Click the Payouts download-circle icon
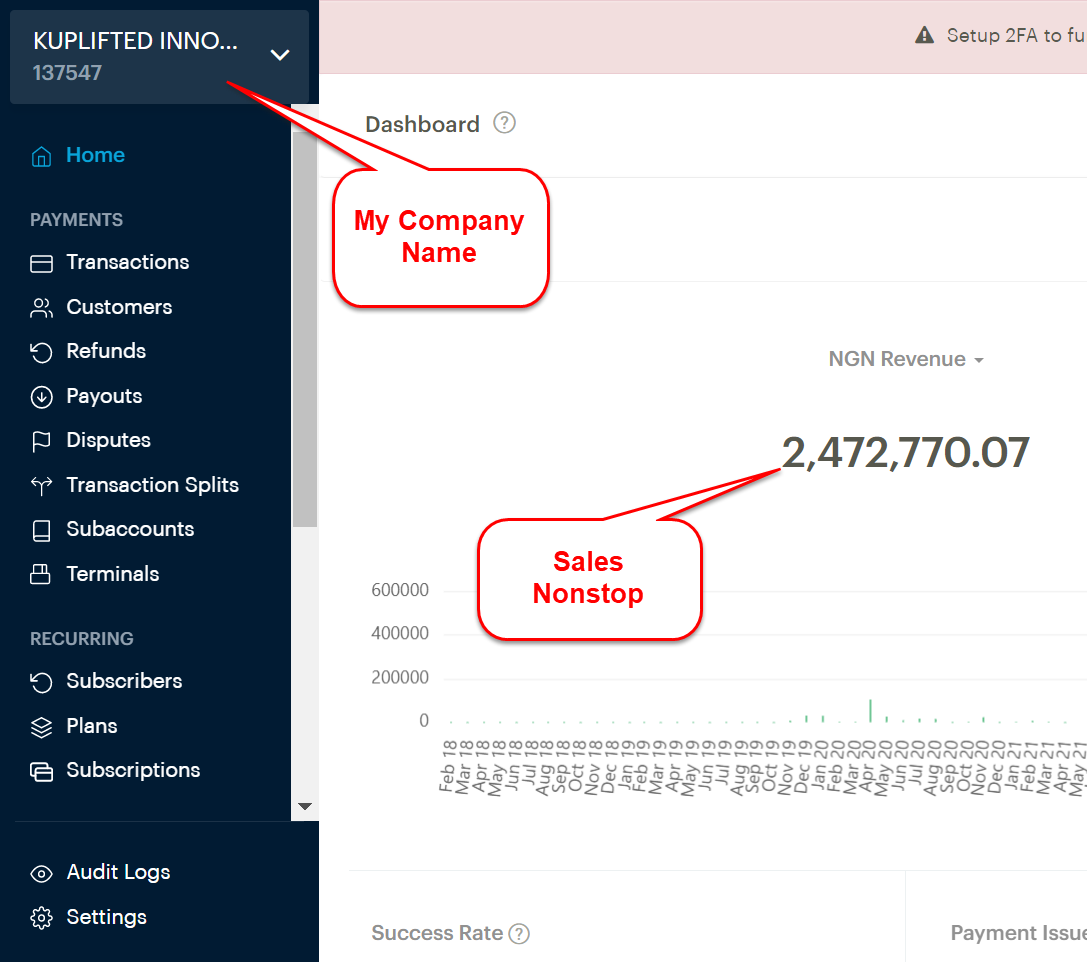The height and width of the screenshot is (962, 1087). point(41,397)
